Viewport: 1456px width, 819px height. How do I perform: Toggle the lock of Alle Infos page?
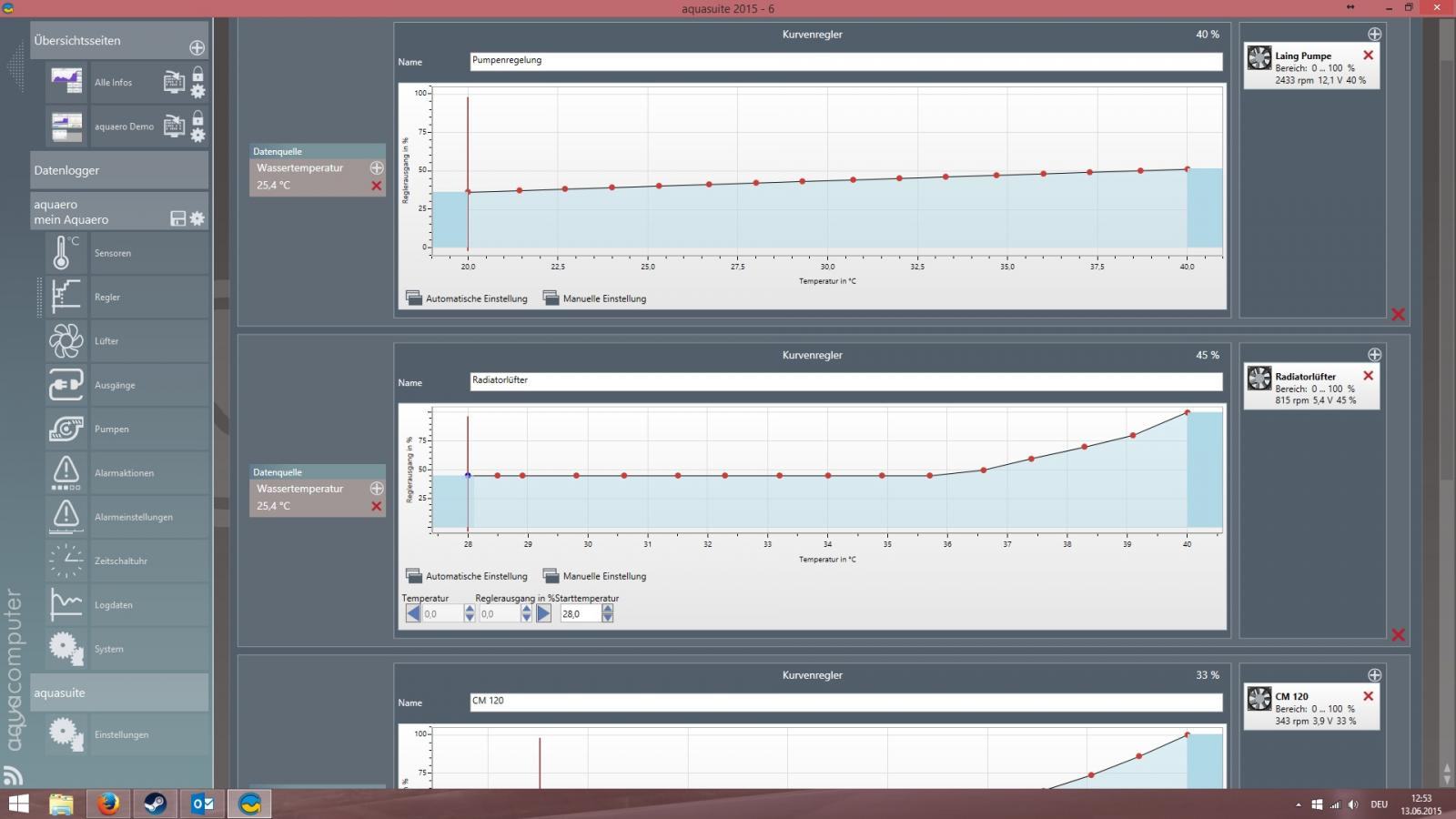coord(197,74)
